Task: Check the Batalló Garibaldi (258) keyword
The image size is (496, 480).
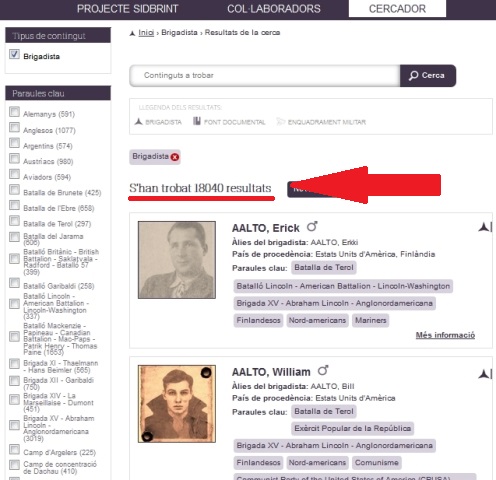Action: (14, 283)
